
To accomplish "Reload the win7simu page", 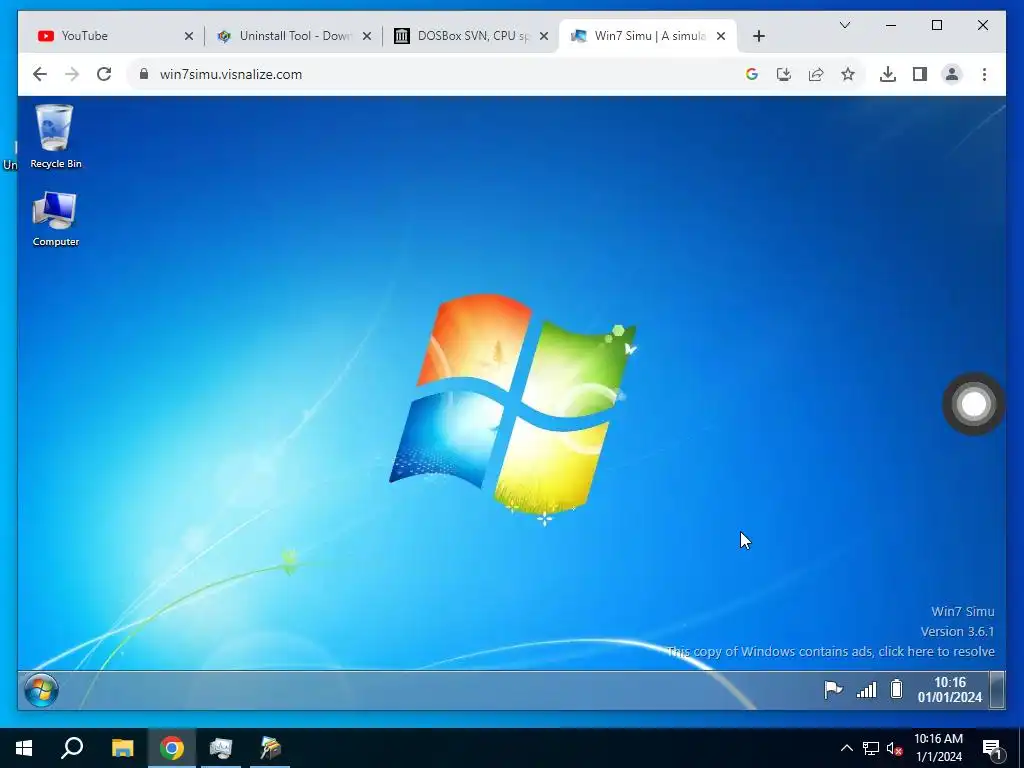I will 104,74.
